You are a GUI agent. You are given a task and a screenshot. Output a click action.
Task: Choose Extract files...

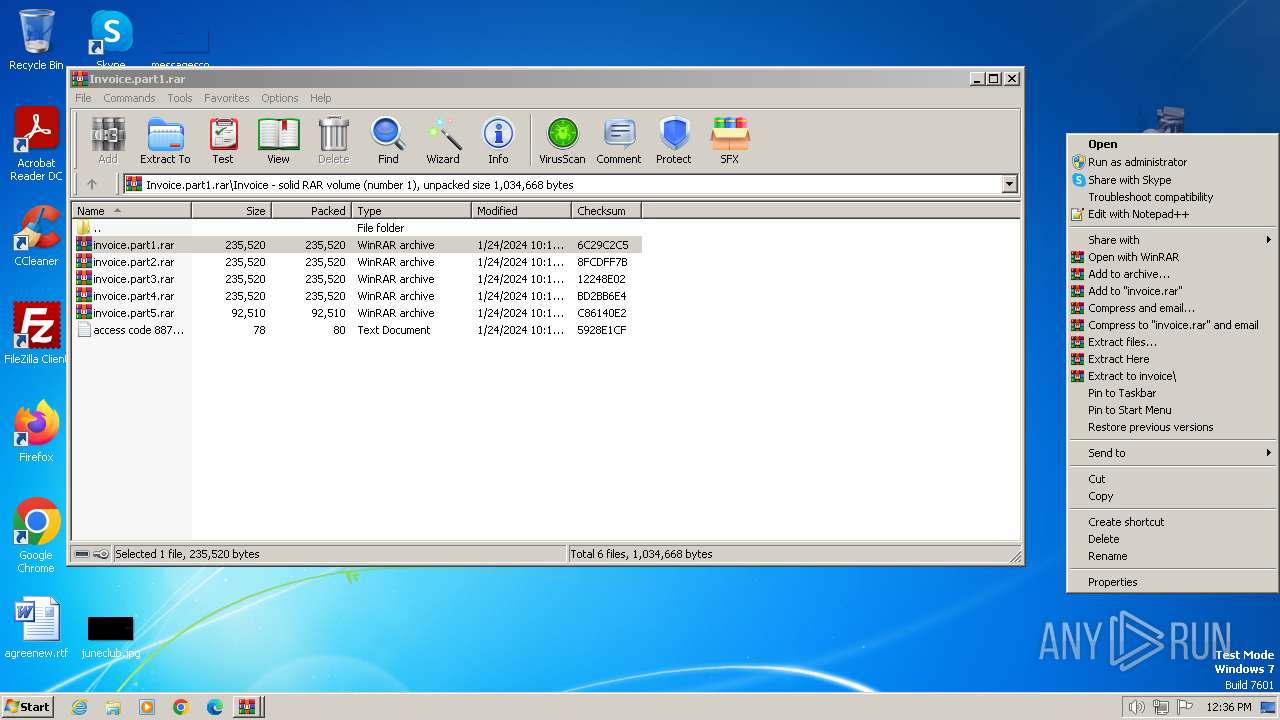pyautogui.click(x=1173, y=342)
